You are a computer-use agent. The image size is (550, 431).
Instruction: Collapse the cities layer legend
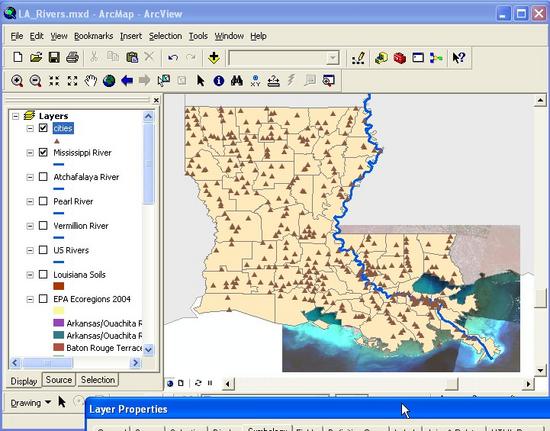30,128
